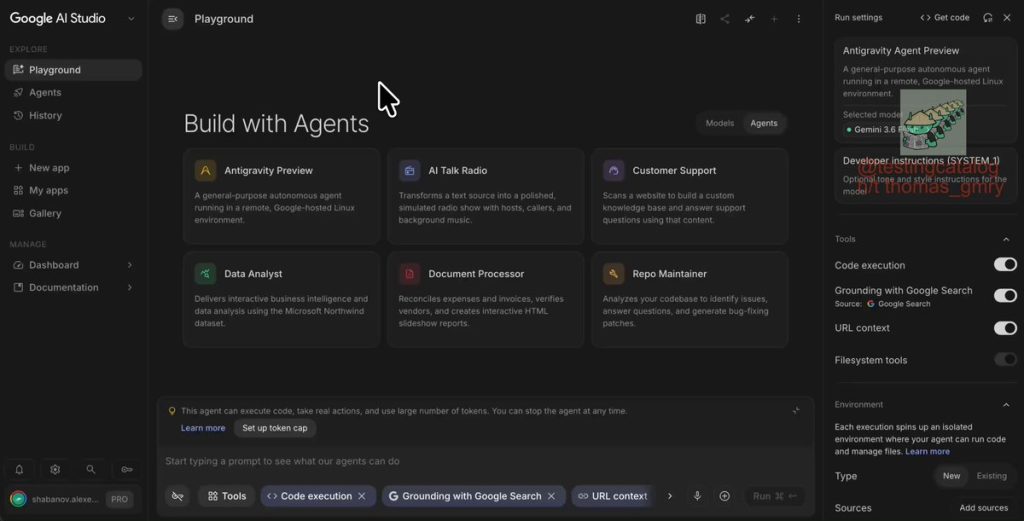Click Learn more link in Environment section
The image size is (1024, 521).
(927, 451)
